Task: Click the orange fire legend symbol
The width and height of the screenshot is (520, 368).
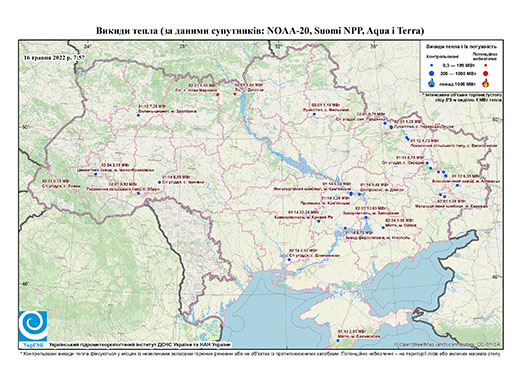Action: coord(486,83)
